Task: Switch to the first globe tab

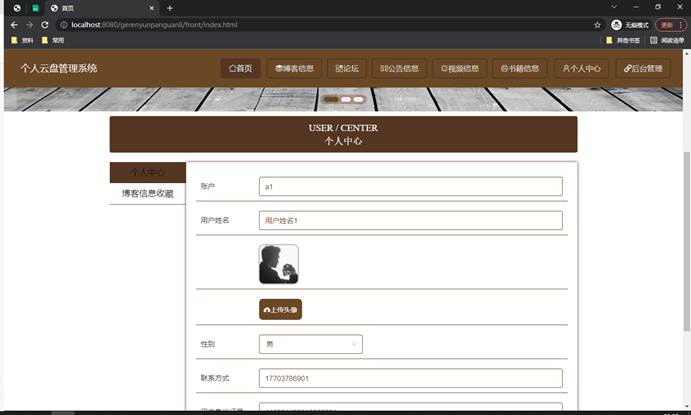Action: point(17,8)
